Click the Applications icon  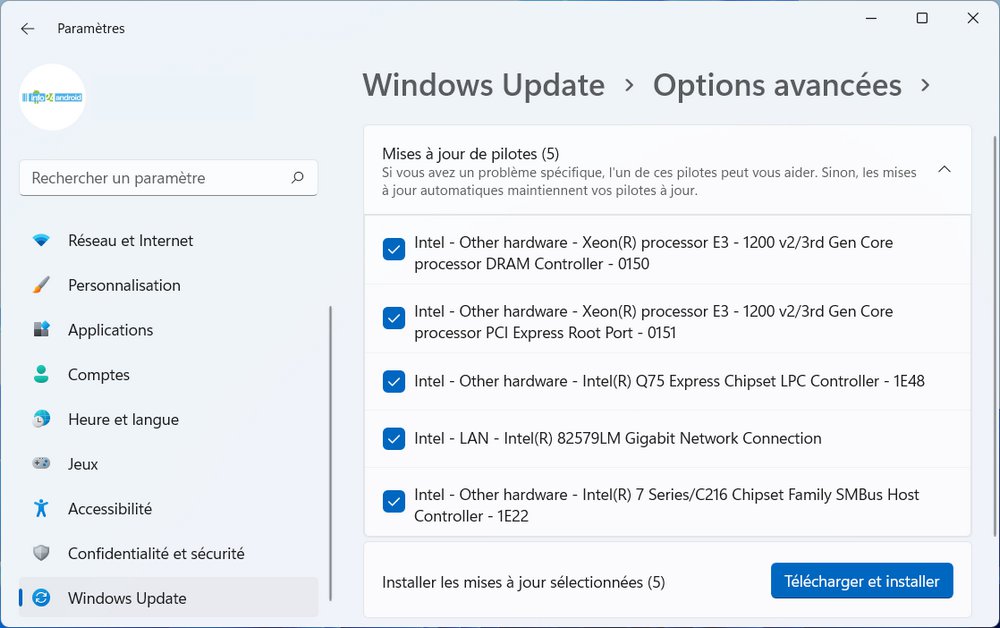(x=41, y=330)
